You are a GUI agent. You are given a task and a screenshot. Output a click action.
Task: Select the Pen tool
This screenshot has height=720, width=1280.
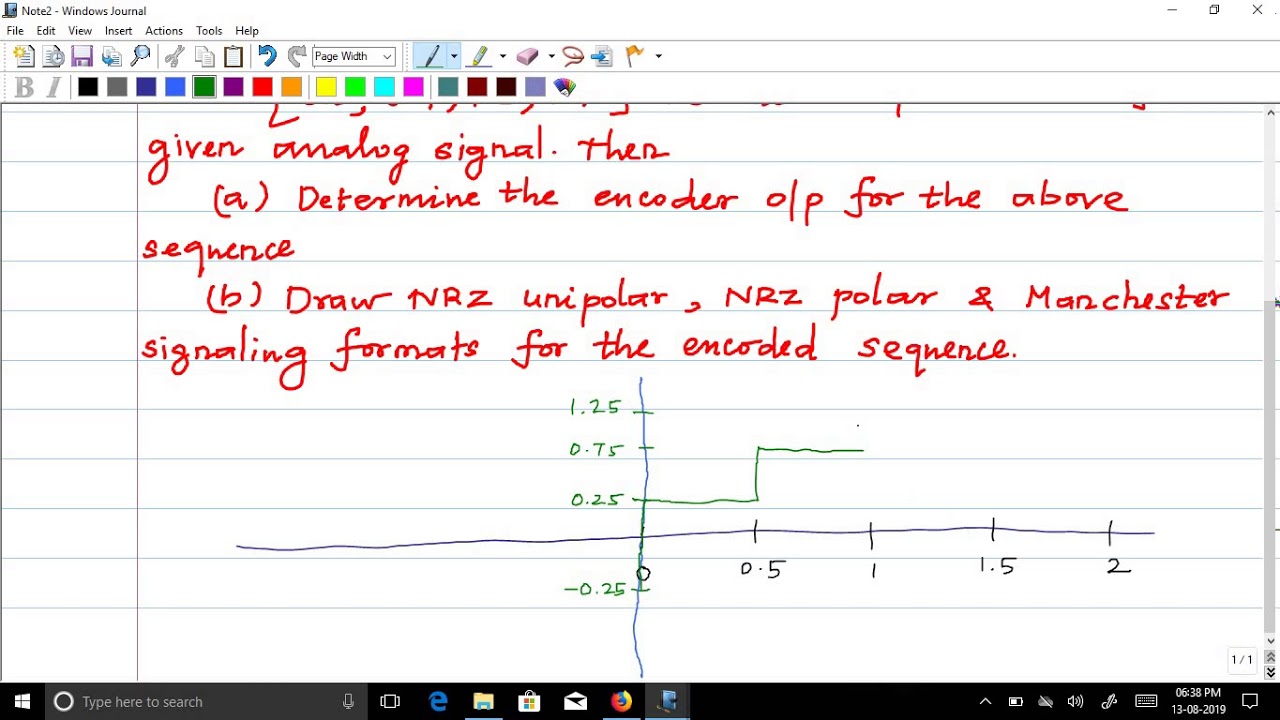click(430, 56)
